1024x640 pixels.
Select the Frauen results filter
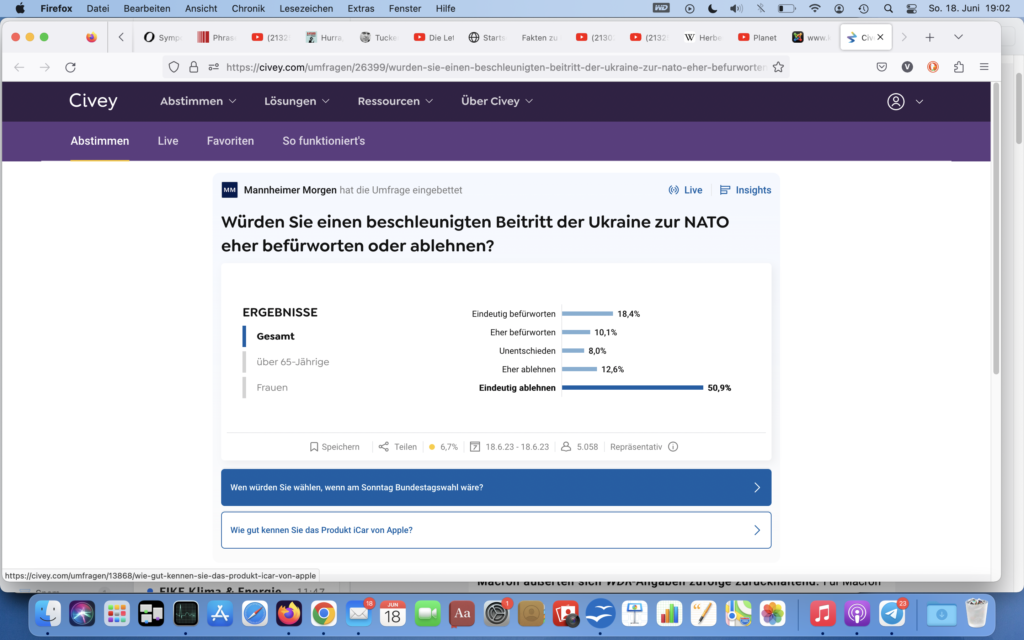pyautogui.click(x=272, y=387)
